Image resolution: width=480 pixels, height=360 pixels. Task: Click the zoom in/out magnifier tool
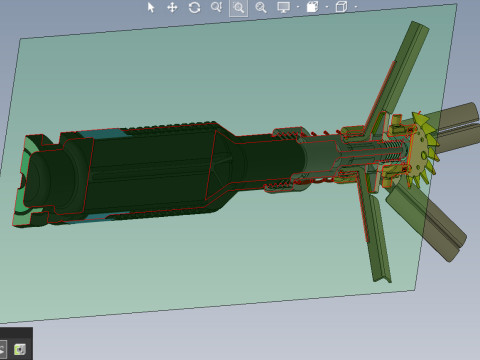216,7
